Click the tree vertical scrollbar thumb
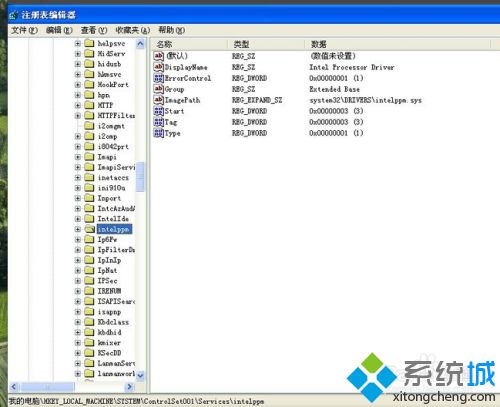This screenshot has height=407, width=500. click(x=140, y=176)
